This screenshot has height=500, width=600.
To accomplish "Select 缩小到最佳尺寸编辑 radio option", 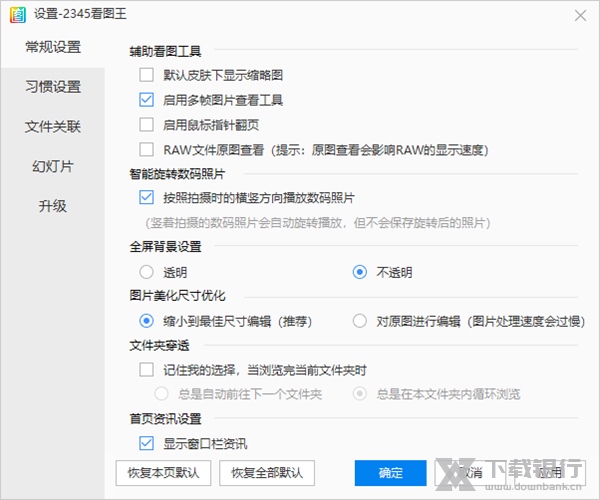I will point(147,321).
